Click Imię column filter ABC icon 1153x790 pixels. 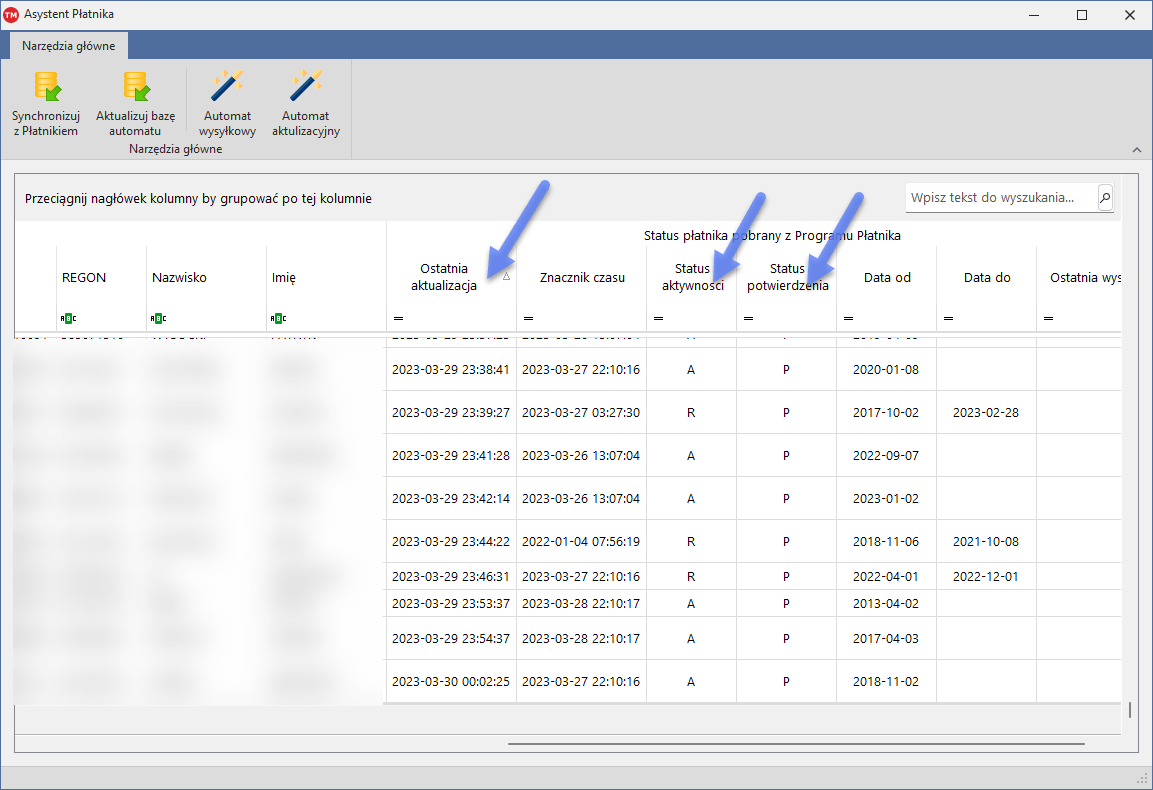[x=278, y=319]
